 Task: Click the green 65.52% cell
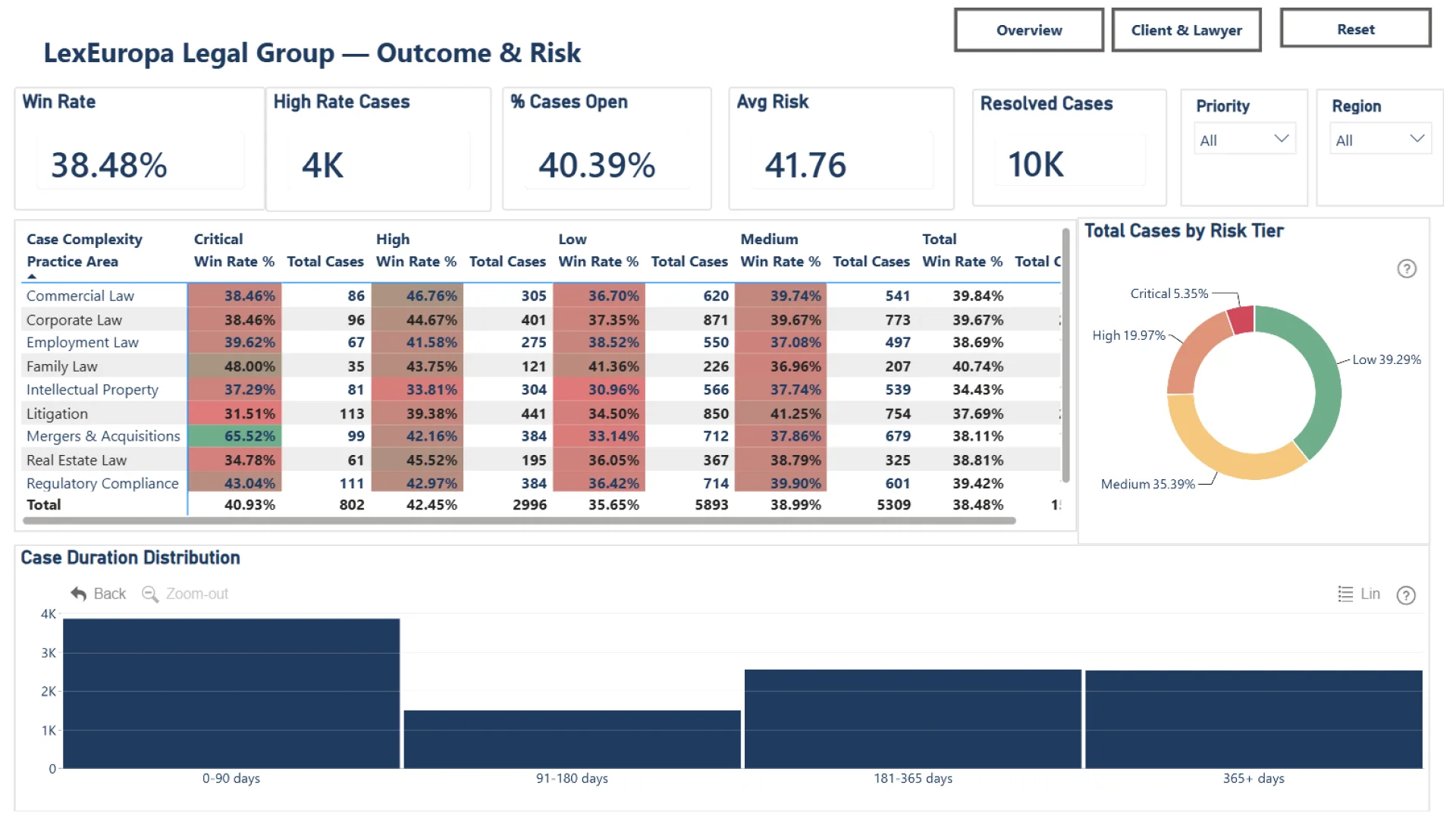(x=234, y=436)
